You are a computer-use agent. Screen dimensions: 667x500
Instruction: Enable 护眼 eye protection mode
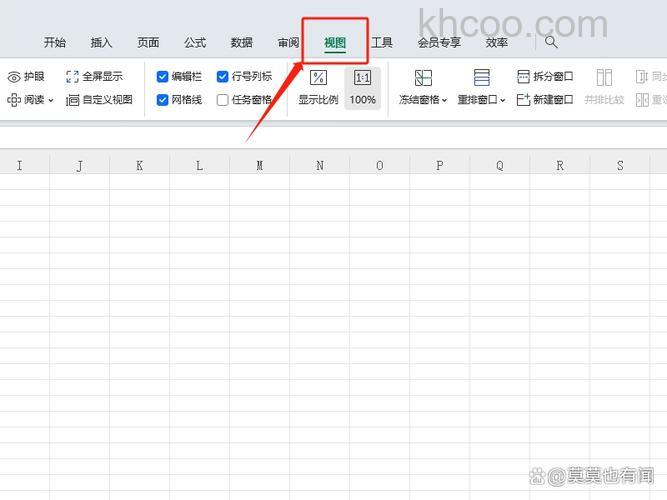pos(26,77)
